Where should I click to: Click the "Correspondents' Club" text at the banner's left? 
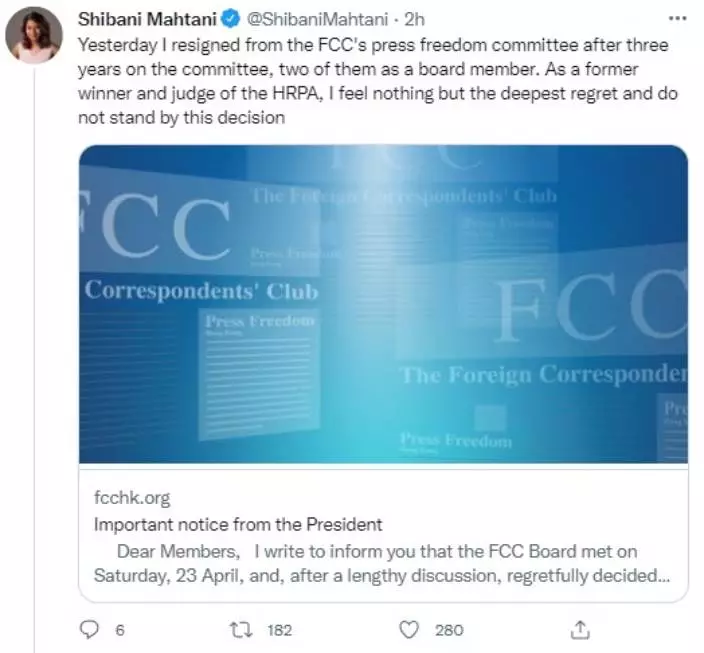[201, 291]
